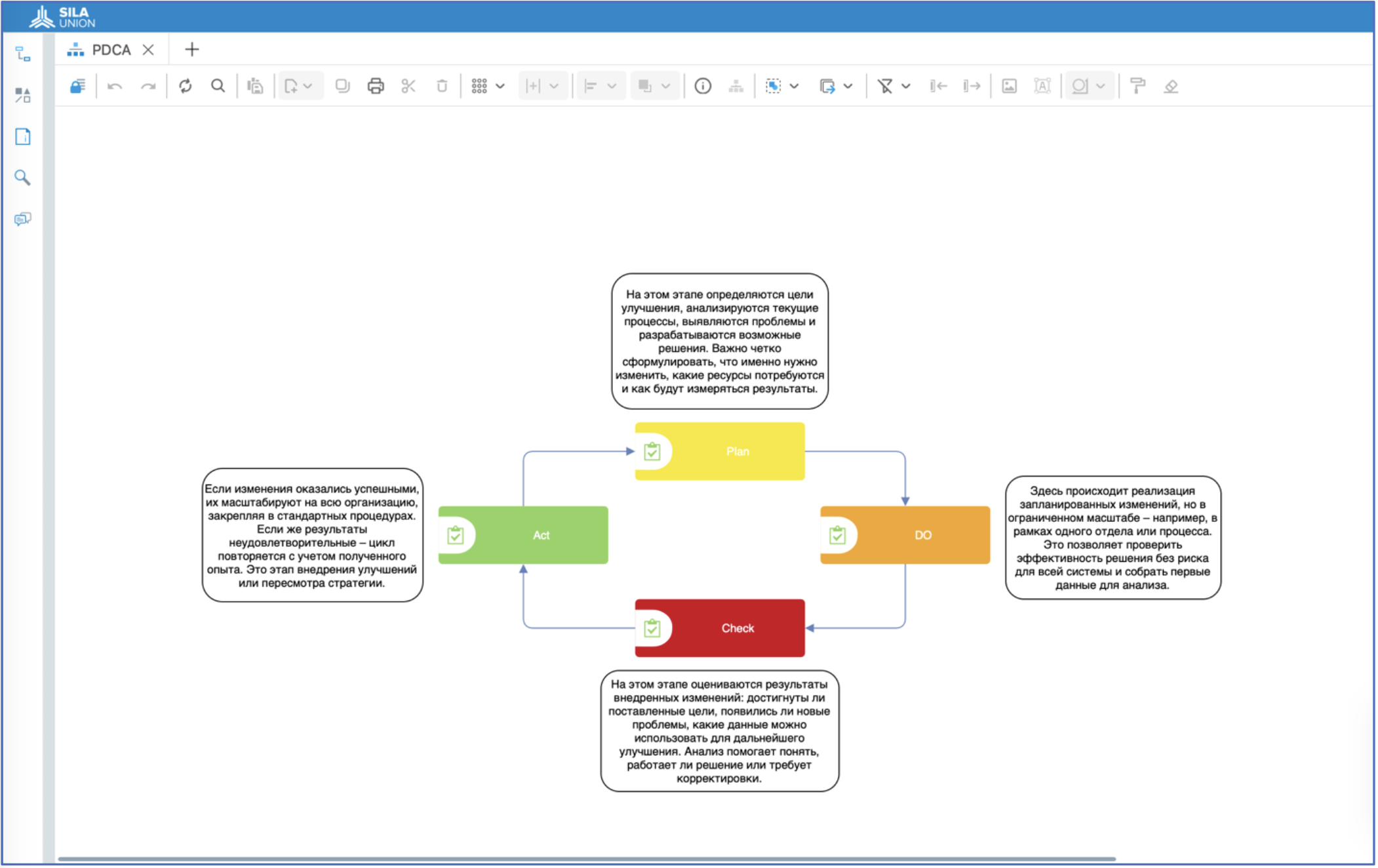The image size is (1378, 868).
Task: Undo the last action
Action: 115,86
